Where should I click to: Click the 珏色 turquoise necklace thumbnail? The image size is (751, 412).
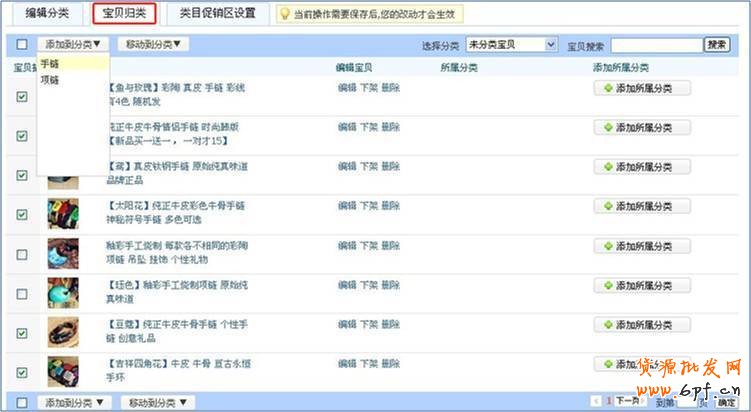(64, 292)
